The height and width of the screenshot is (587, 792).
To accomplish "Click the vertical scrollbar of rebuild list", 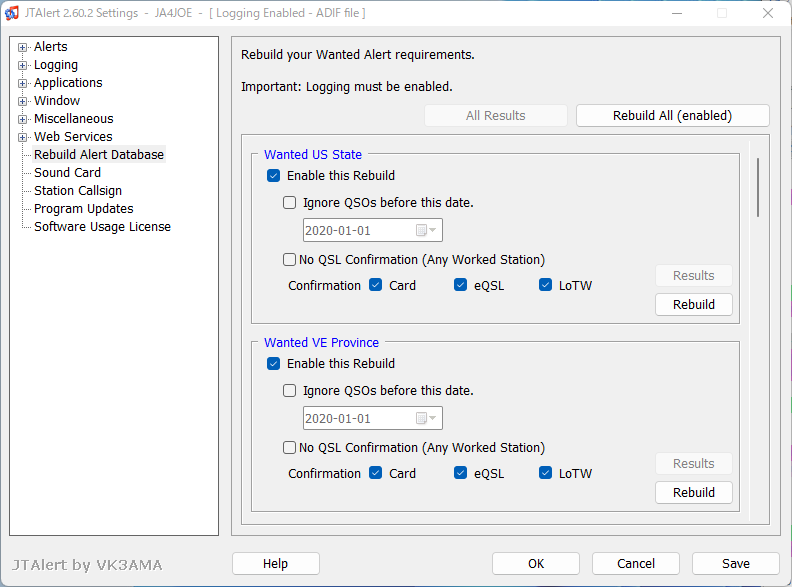I will [x=758, y=187].
